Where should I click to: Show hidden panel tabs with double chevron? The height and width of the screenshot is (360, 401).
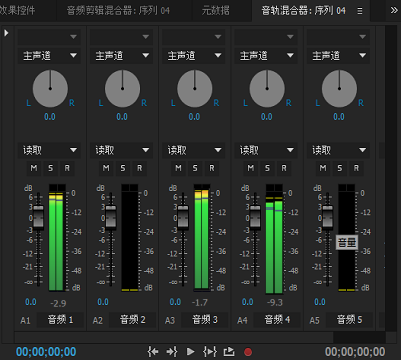coord(394,10)
